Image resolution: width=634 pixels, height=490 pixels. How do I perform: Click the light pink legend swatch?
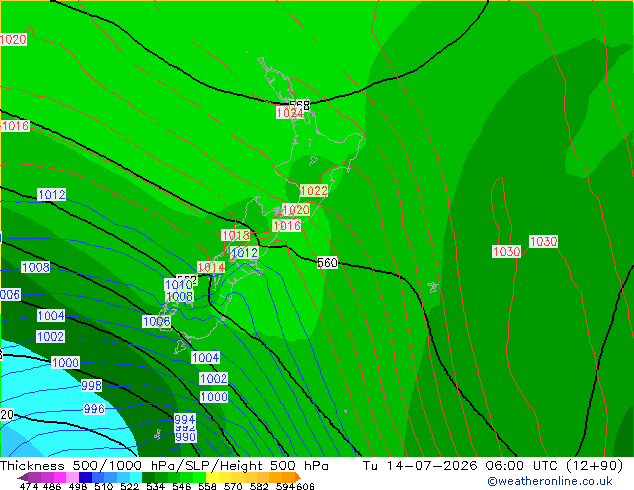(72, 477)
